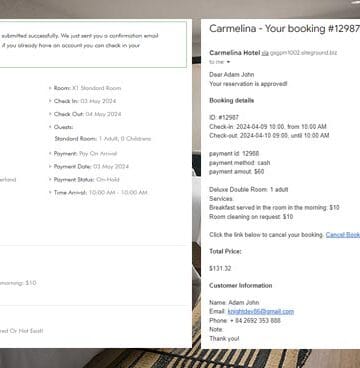Click the Customer Information heading
The height and width of the screenshot is (368, 360).
(x=241, y=285)
